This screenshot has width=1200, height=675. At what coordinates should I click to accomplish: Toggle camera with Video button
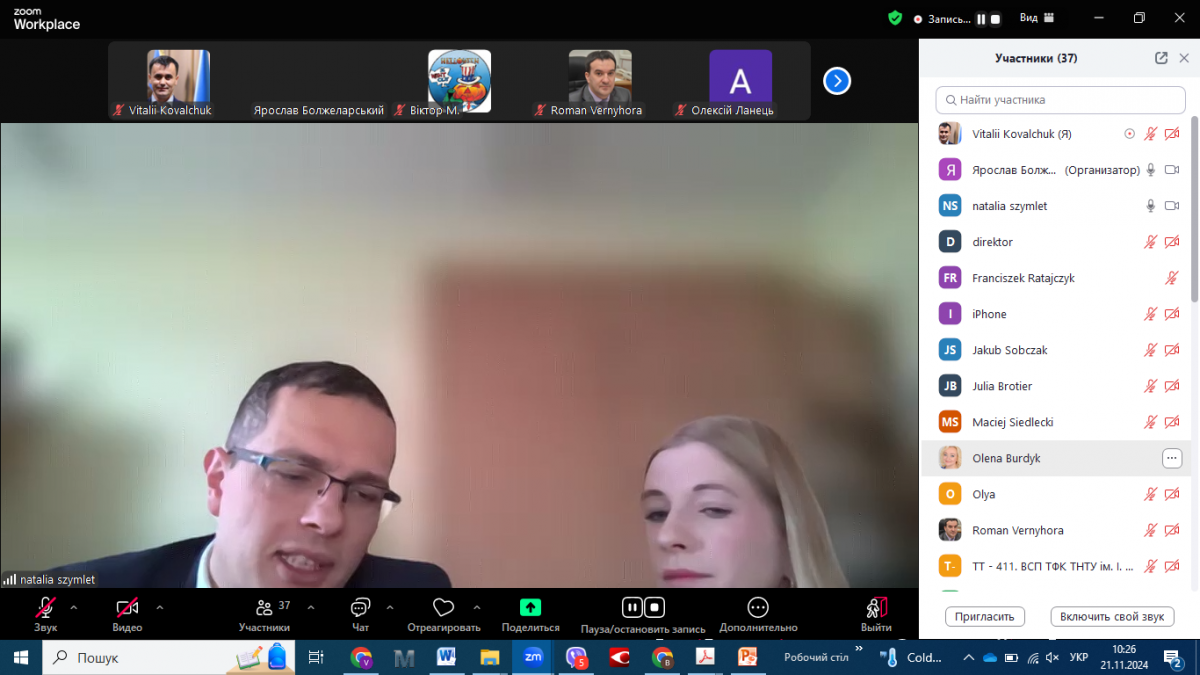click(x=127, y=607)
